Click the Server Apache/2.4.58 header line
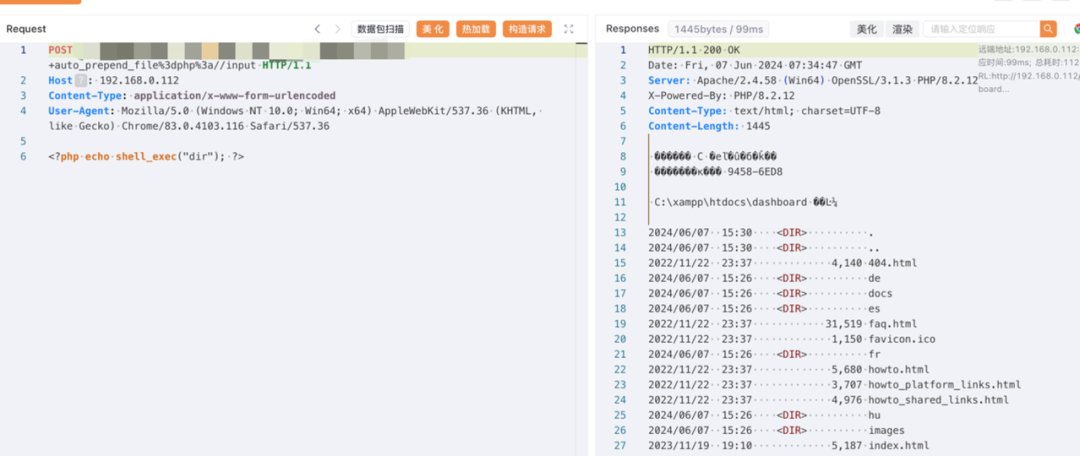1080x456 pixels. 813,81
